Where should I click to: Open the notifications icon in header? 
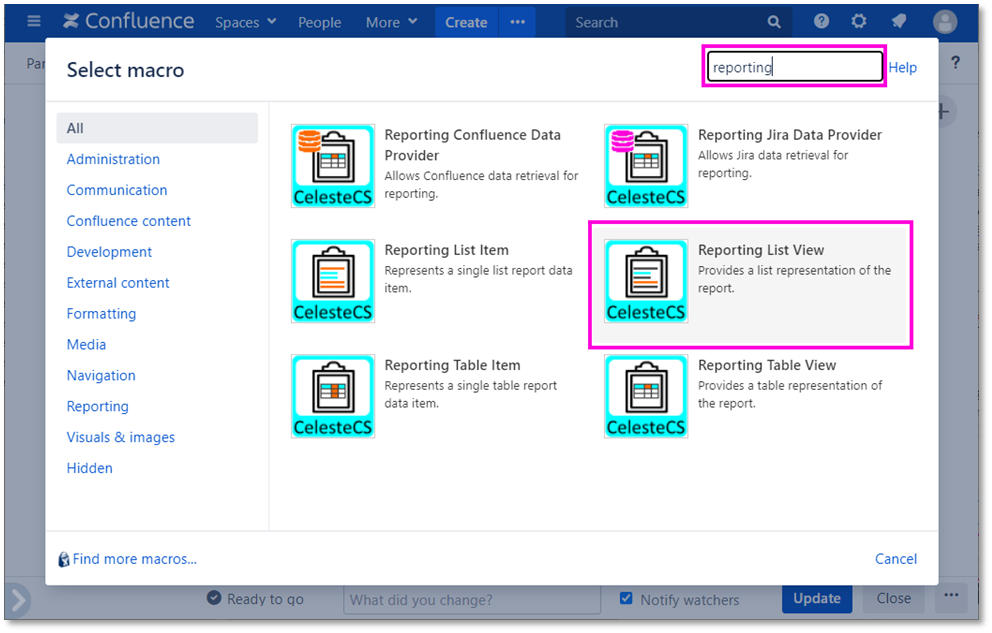coord(898,22)
